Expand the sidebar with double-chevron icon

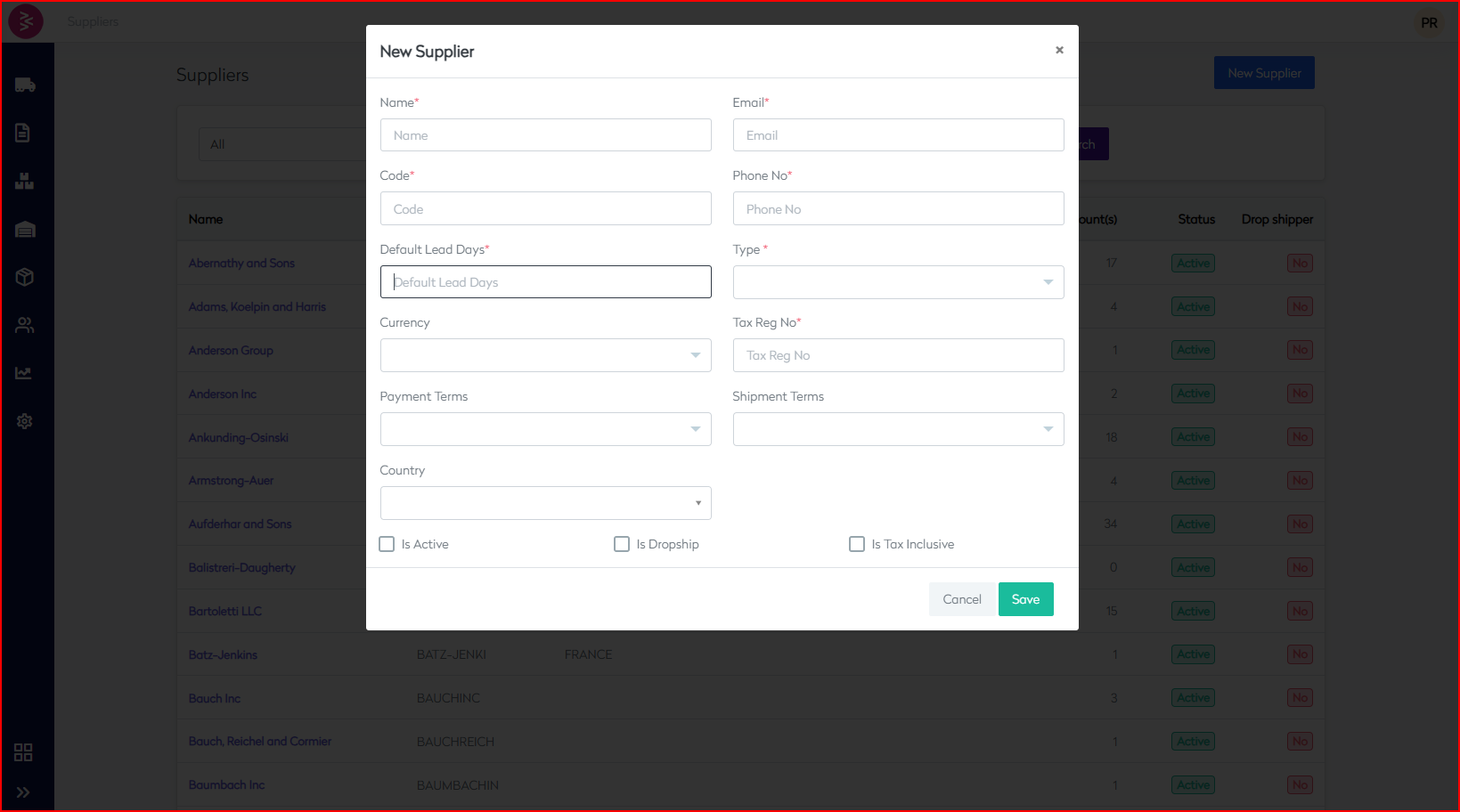[23, 792]
